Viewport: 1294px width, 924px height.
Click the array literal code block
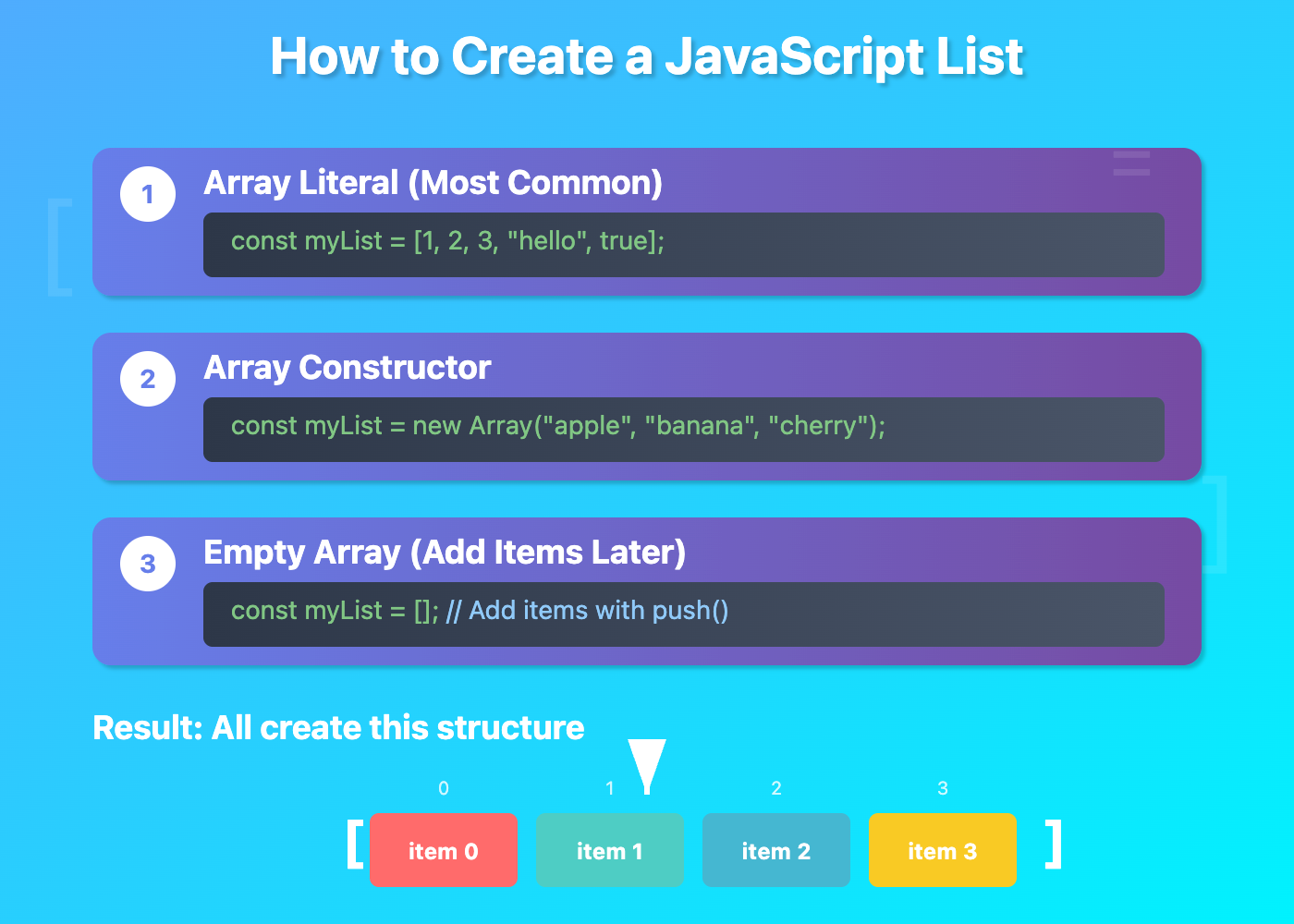tap(684, 245)
